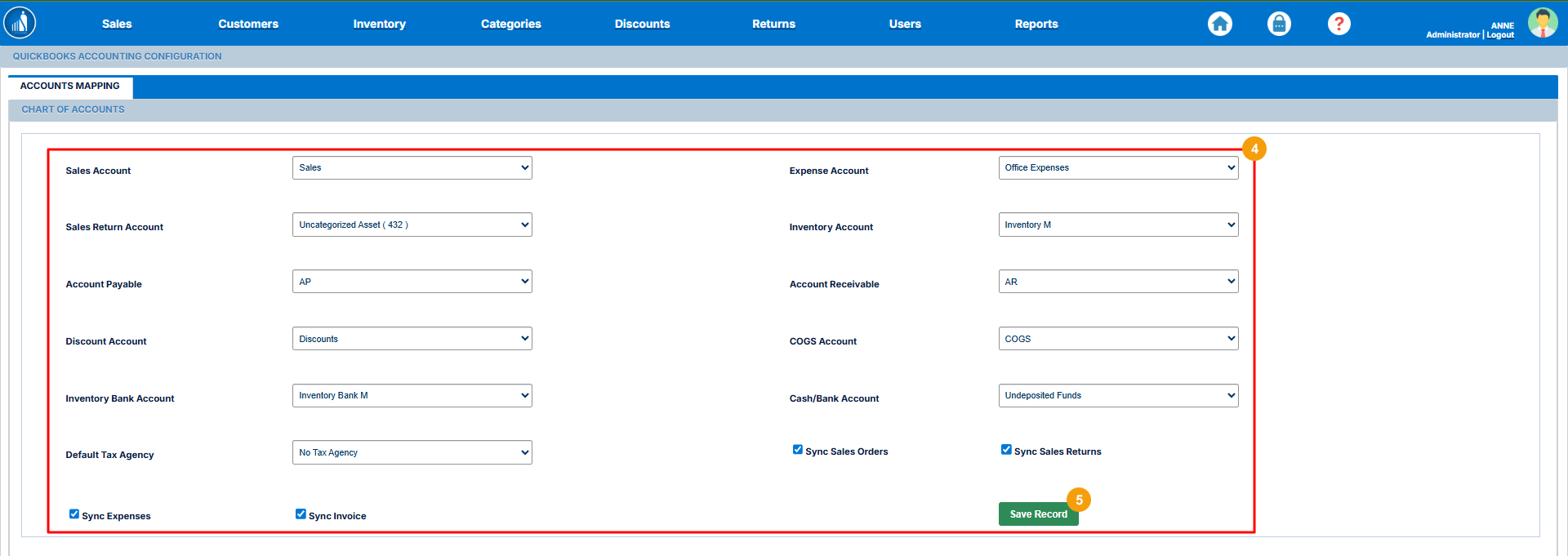
Task: Open the Discounts menu in the navigation bar
Action: (642, 24)
